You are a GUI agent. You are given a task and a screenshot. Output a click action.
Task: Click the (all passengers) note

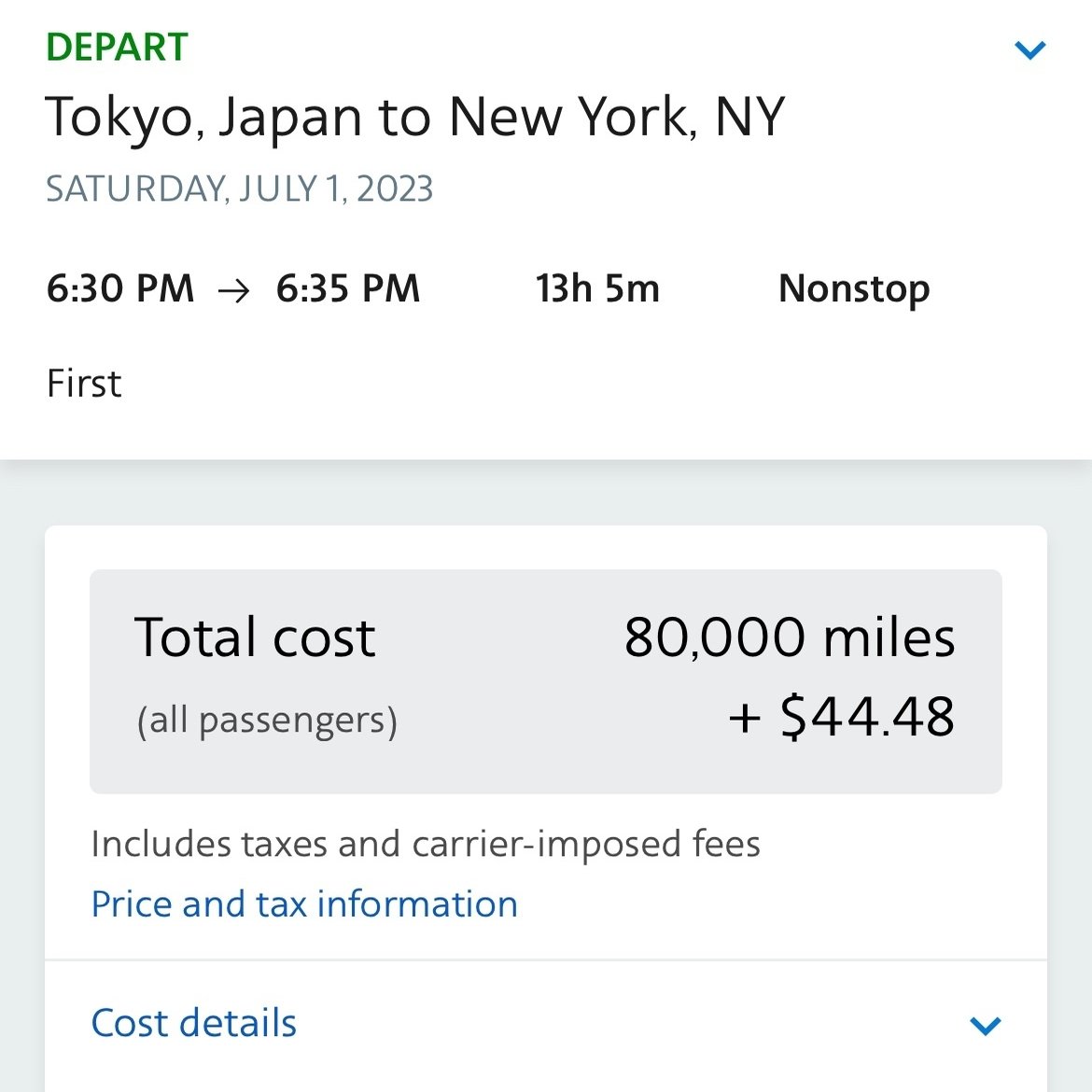[x=267, y=721]
